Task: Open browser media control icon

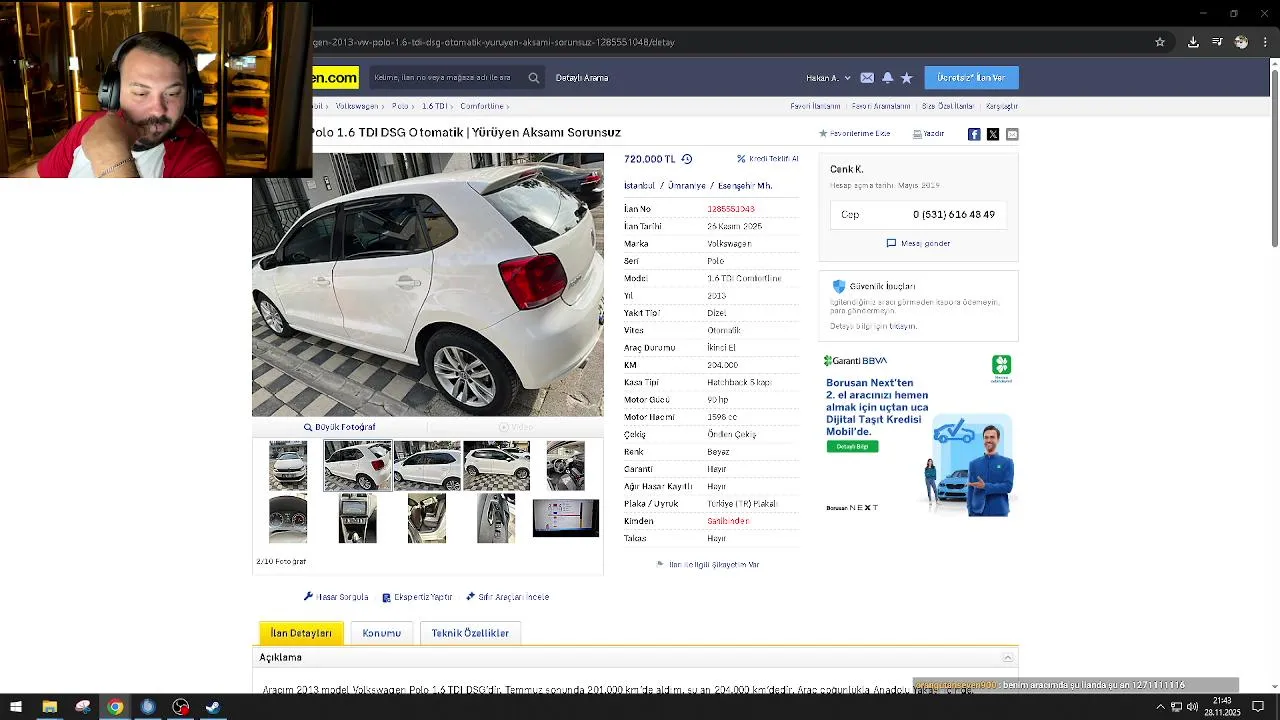Action: [x=1217, y=42]
